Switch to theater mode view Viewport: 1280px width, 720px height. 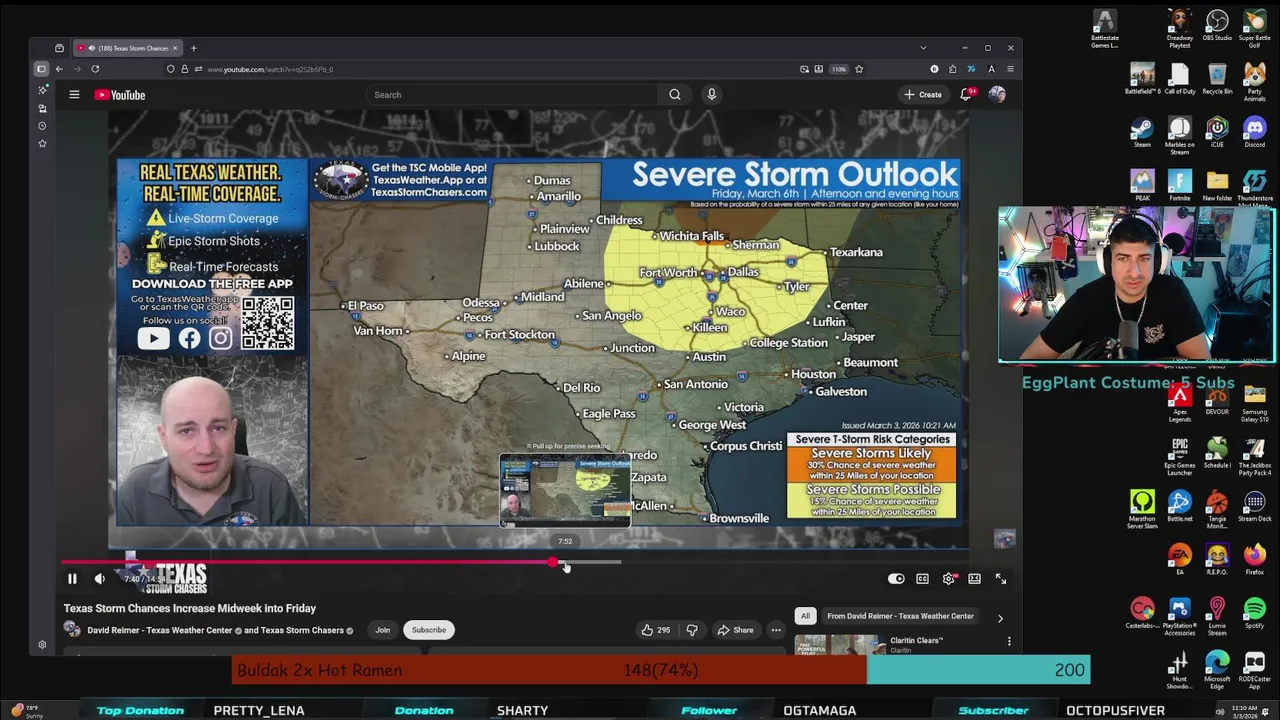(974, 579)
